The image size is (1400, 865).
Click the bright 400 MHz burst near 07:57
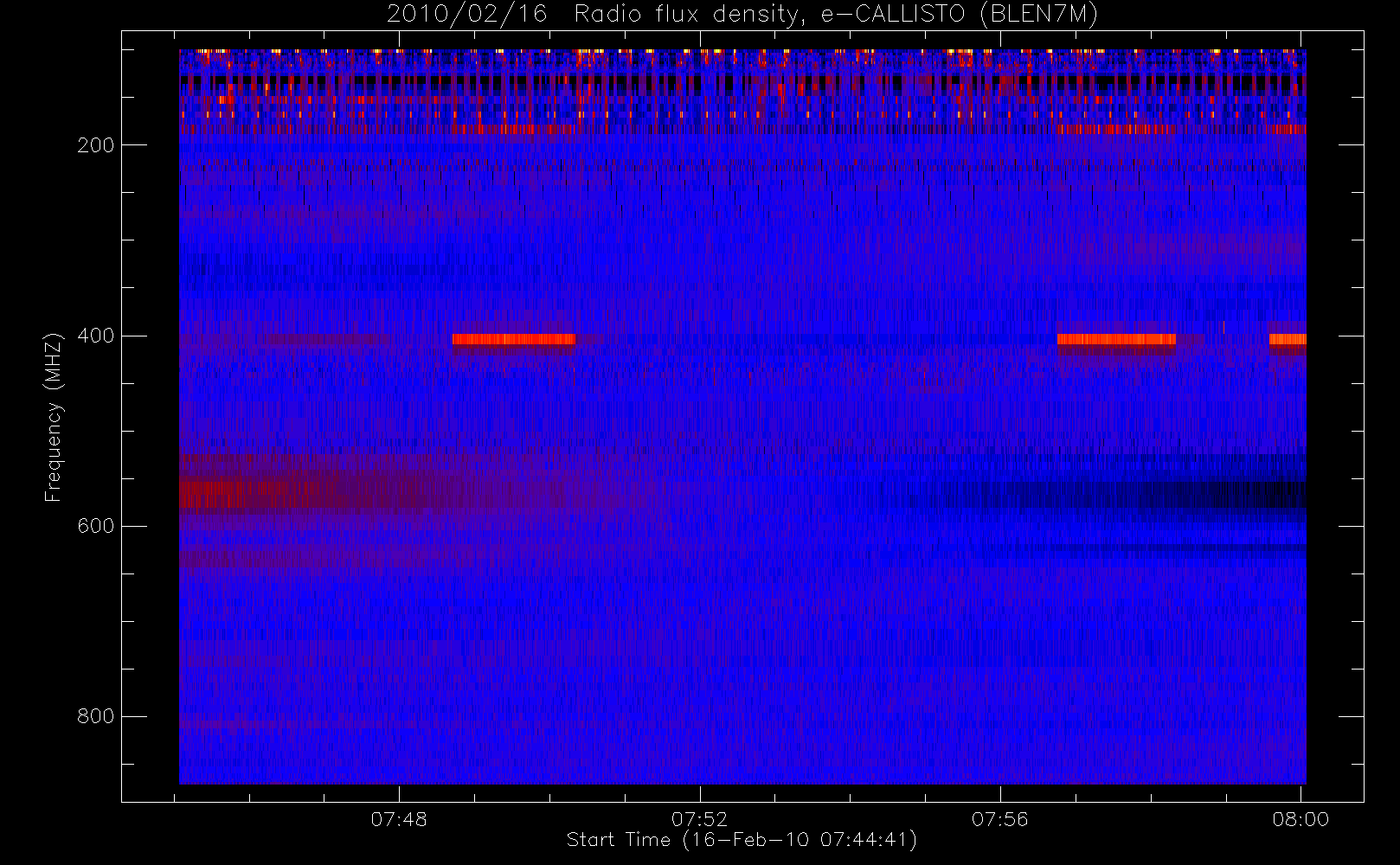click(1116, 339)
